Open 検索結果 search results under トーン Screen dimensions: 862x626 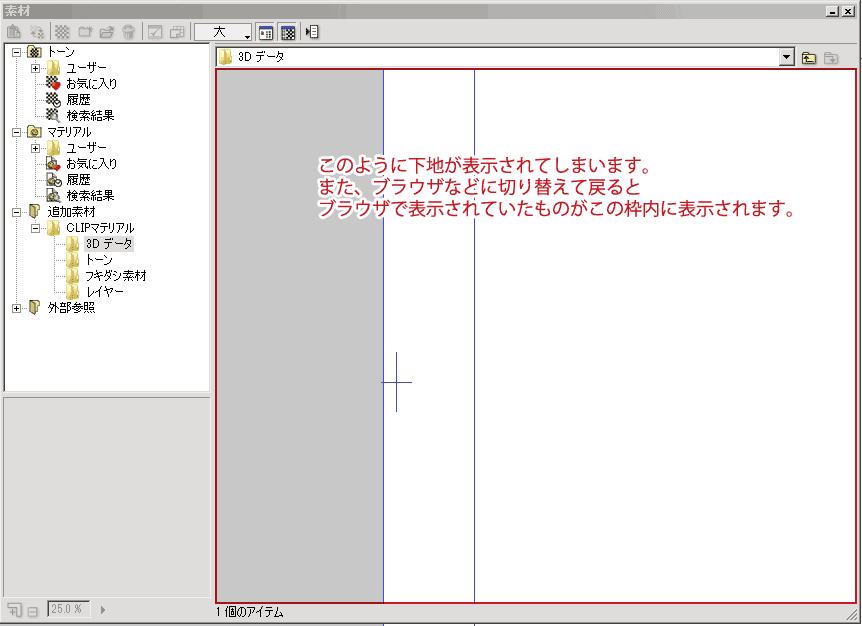(x=90, y=116)
